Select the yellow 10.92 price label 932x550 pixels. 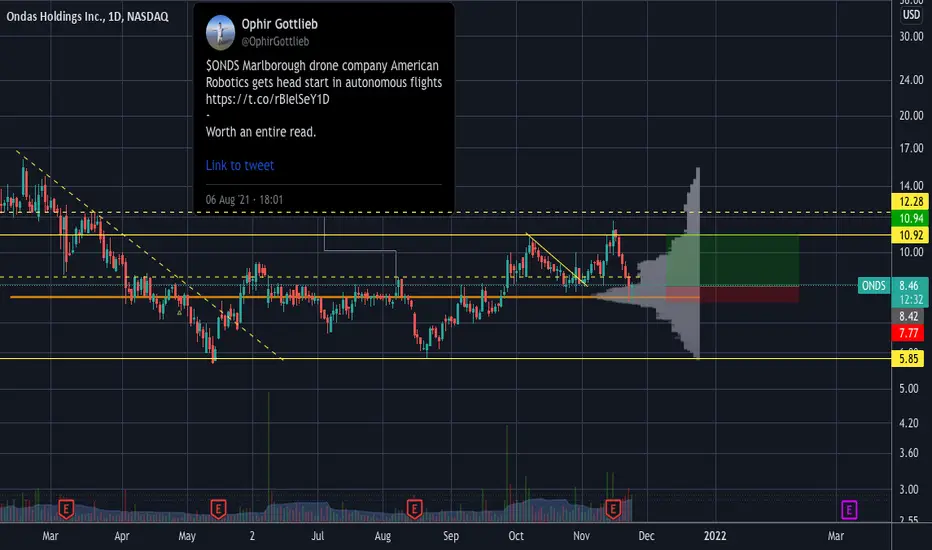click(911, 235)
